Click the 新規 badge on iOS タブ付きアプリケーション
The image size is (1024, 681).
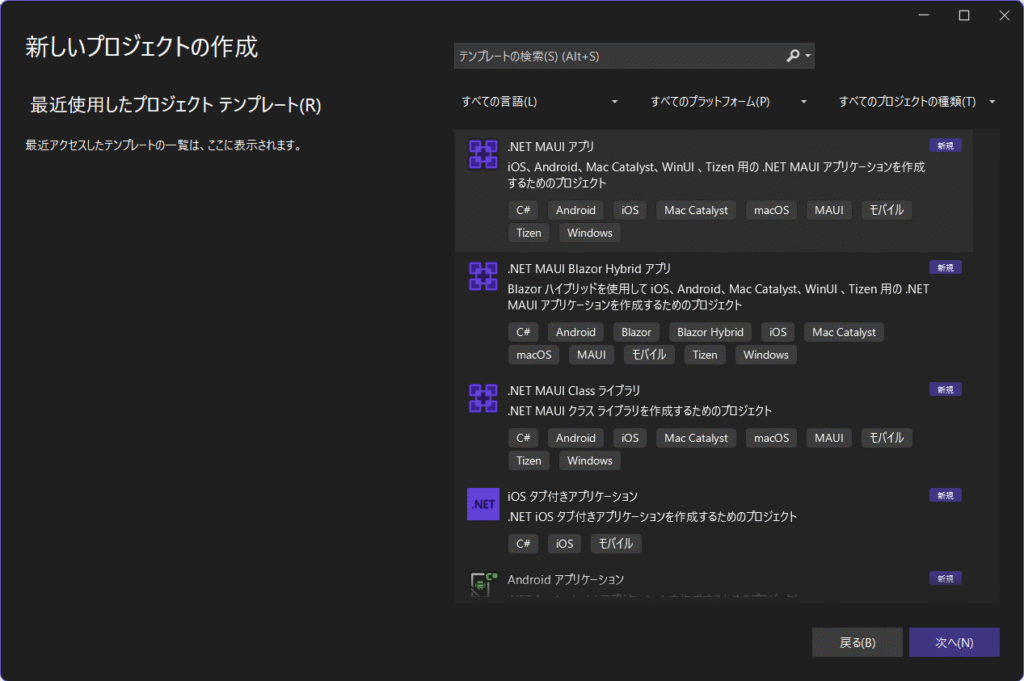click(945, 496)
